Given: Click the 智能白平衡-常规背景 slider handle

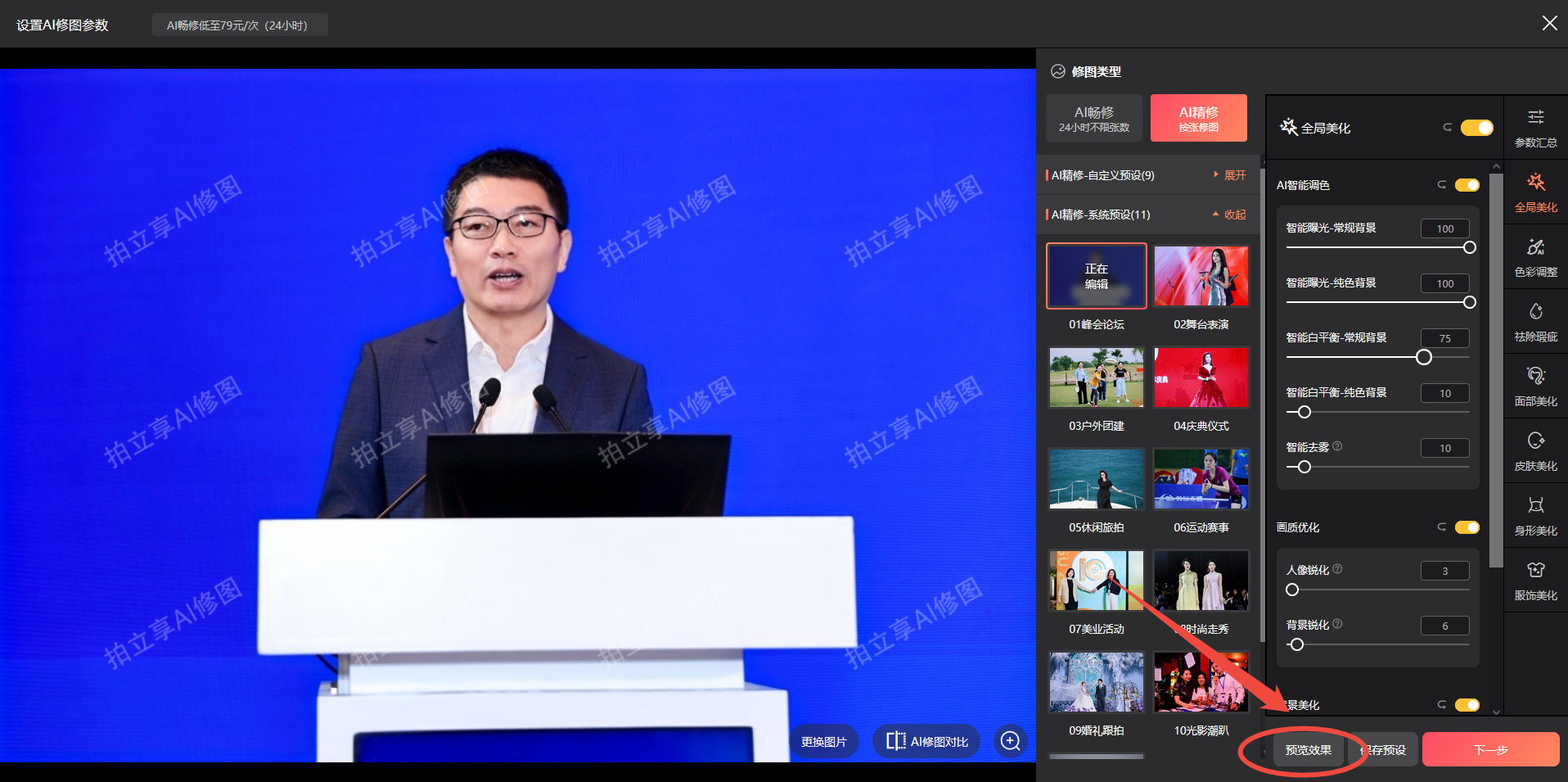Looking at the screenshot, I should [1424, 357].
